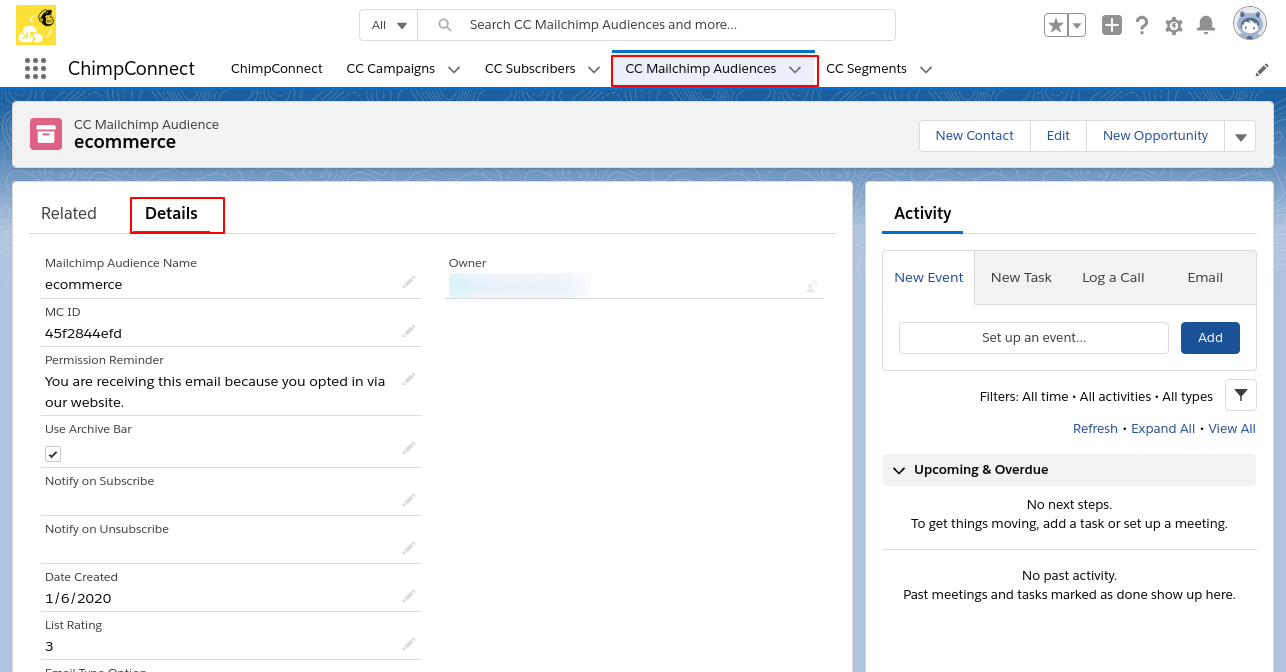This screenshot has height=672, width=1286.
Task: Open the notifications bell
Action: (1206, 25)
